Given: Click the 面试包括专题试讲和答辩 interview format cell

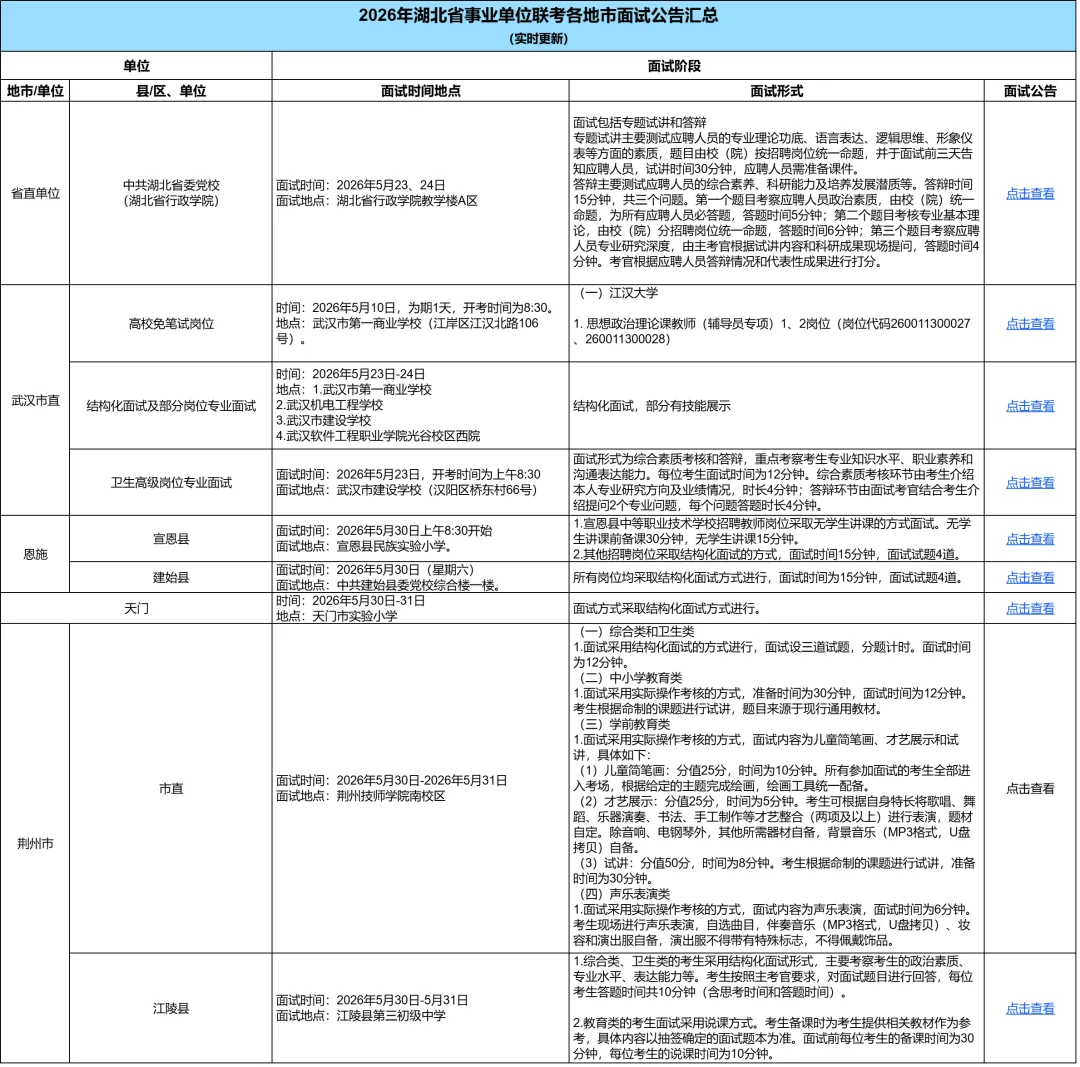Looking at the screenshot, I should coord(776,193).
